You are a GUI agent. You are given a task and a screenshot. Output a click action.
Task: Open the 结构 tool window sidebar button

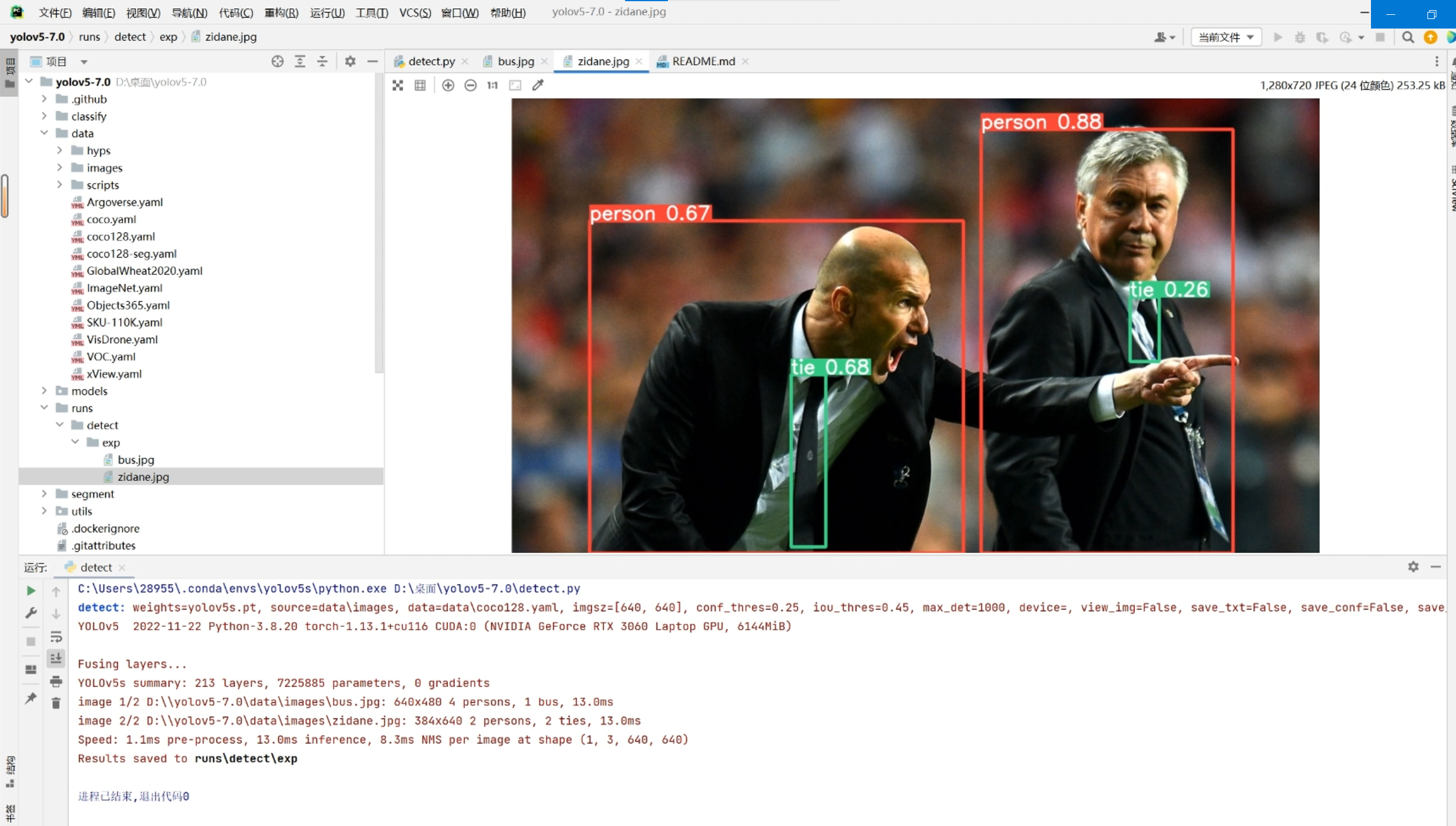pos(10,772)
